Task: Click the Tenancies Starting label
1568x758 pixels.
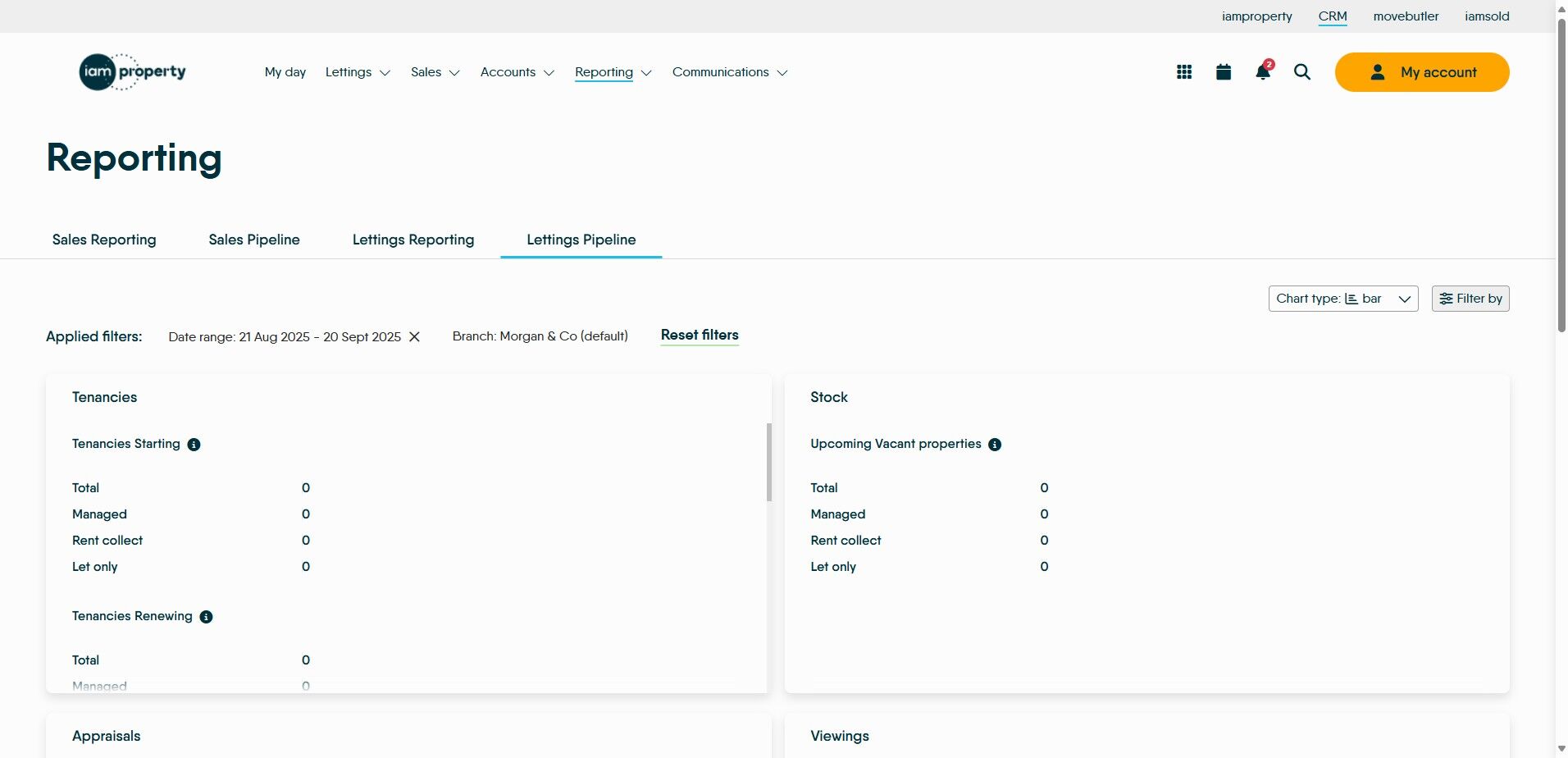Action: tap(126, 444)
